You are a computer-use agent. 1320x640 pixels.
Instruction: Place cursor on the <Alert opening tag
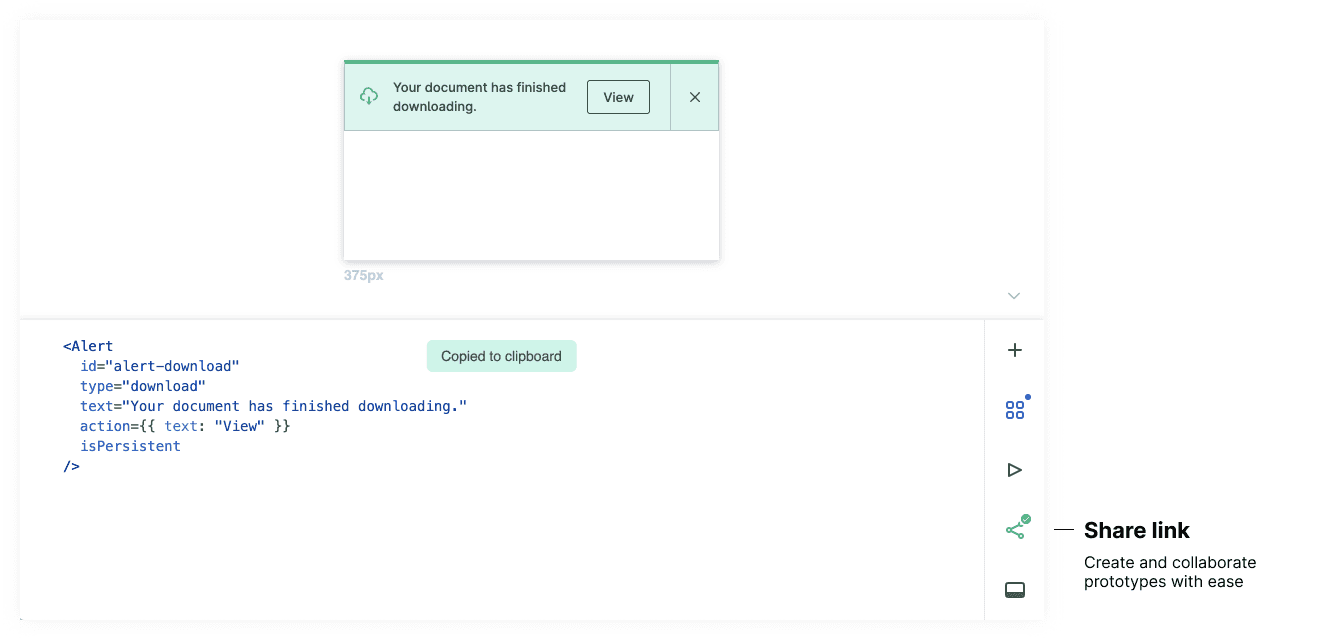coord(88,346)
